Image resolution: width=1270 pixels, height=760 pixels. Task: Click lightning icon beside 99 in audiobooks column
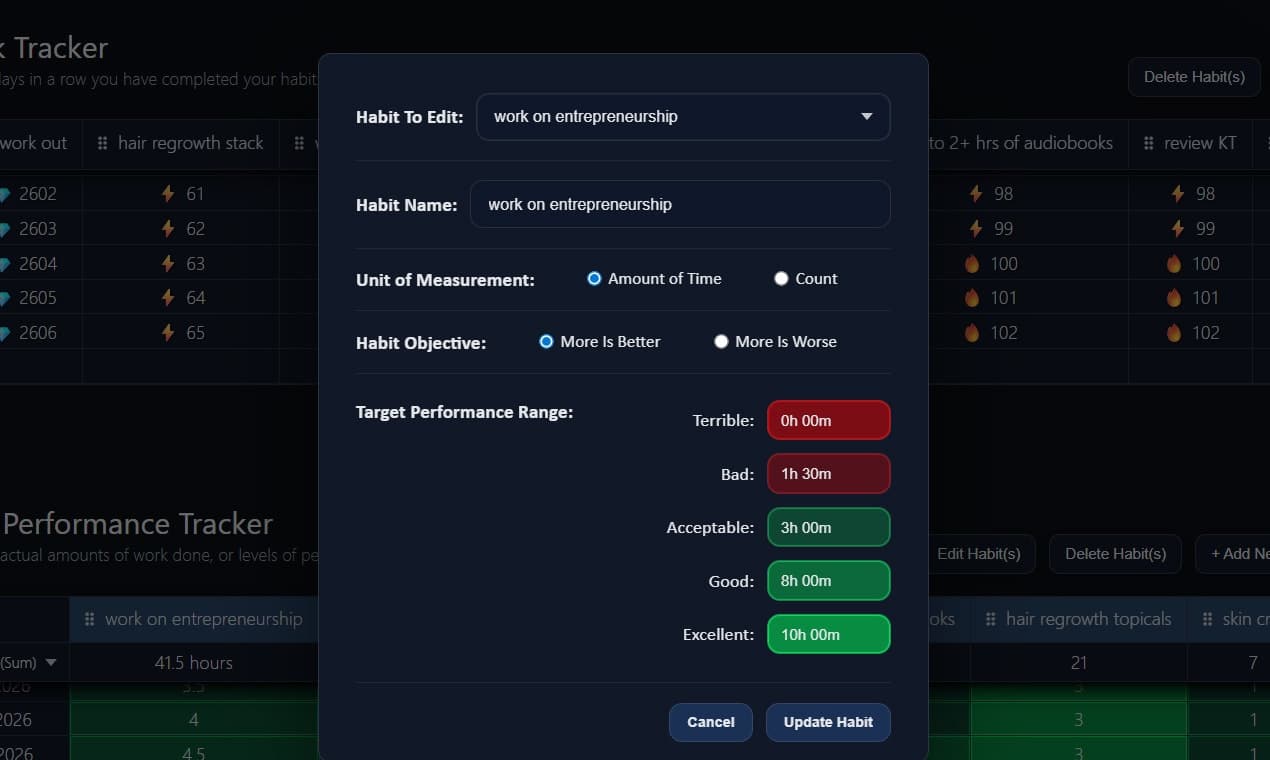pyautogui.click(x=975, y=229)
